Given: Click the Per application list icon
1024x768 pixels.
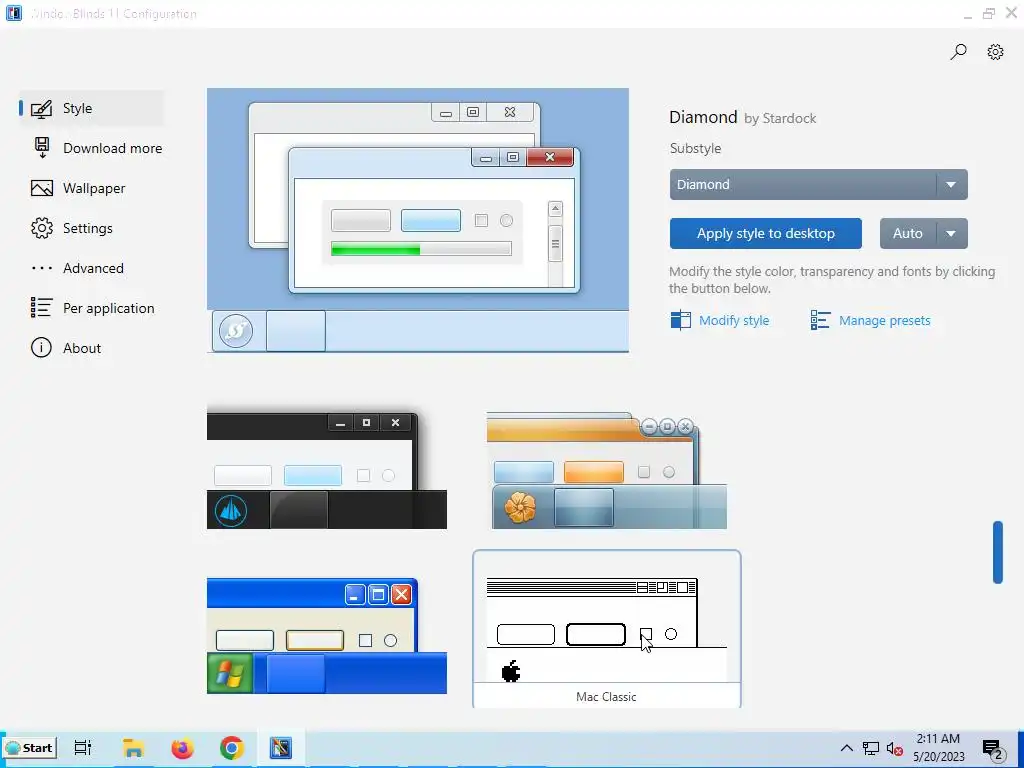Looking at the screenshot, I should [x=42, y=308].
